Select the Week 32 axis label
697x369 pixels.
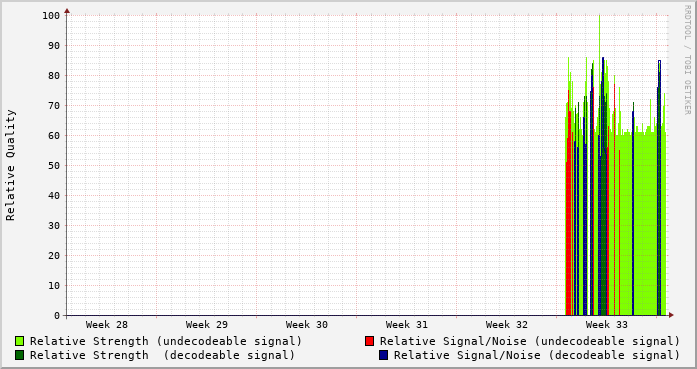coord(507,325)
